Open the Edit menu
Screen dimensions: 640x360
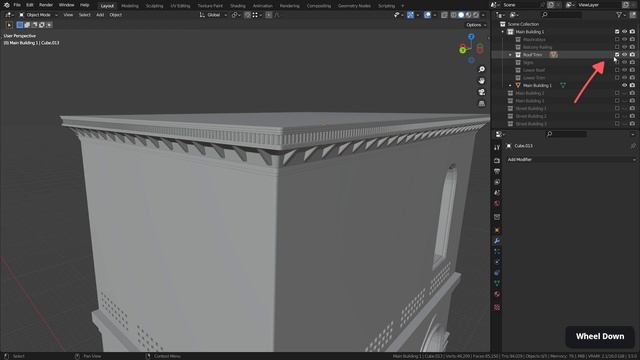[x=29, y=5]
